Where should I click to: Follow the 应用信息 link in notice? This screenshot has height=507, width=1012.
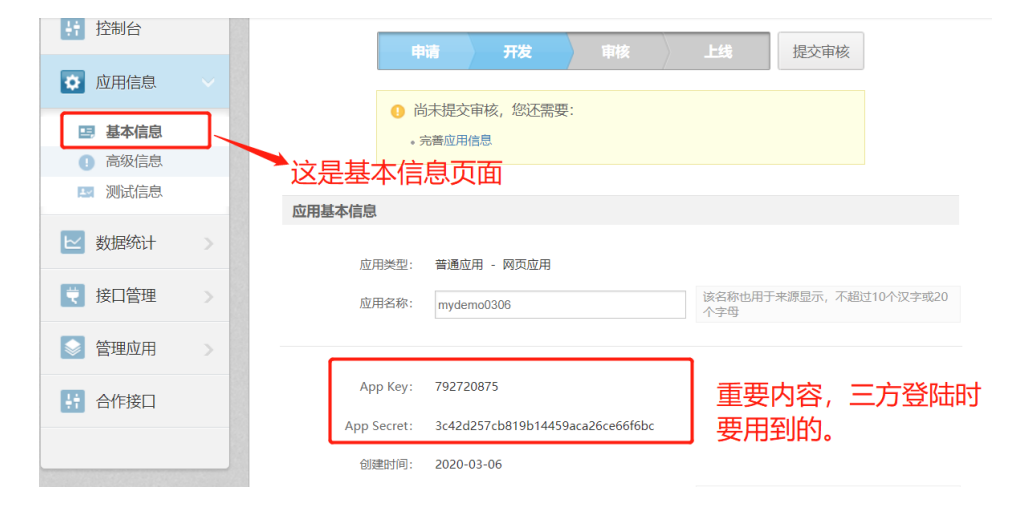point(467,141)
